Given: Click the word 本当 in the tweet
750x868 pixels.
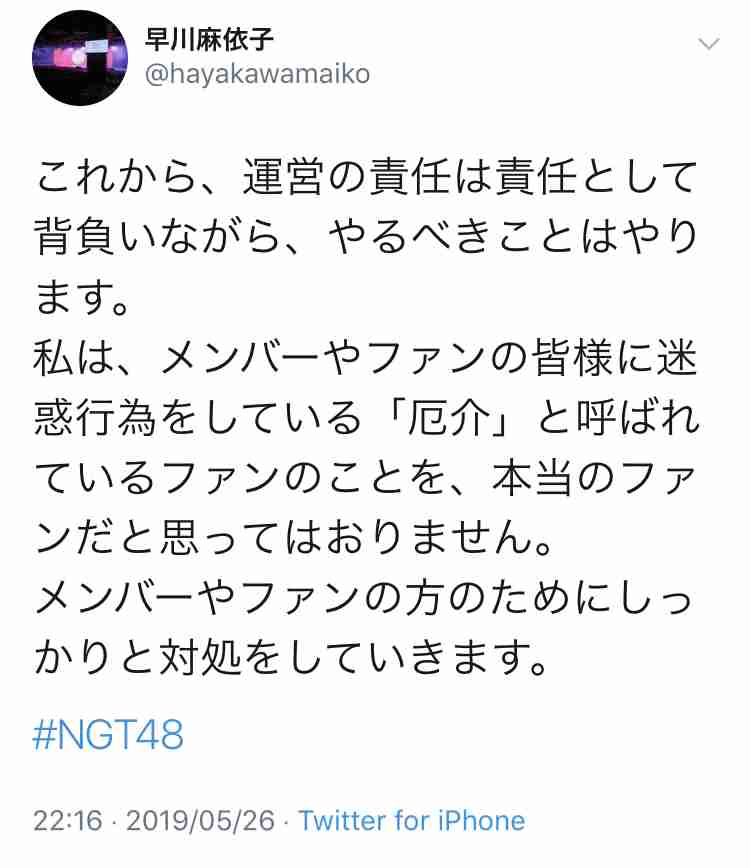Looking at the screenshot, I should [x=532, y=478].
